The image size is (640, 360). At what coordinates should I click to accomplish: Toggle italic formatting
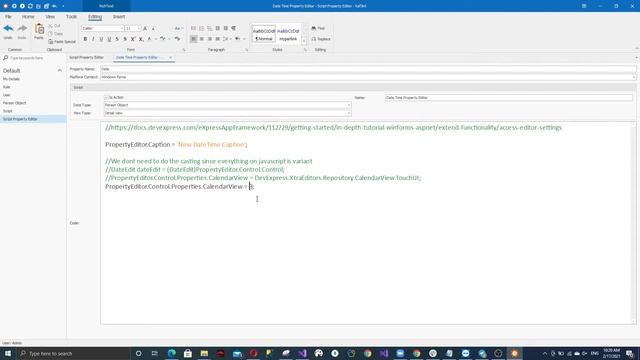pos(93,39)
